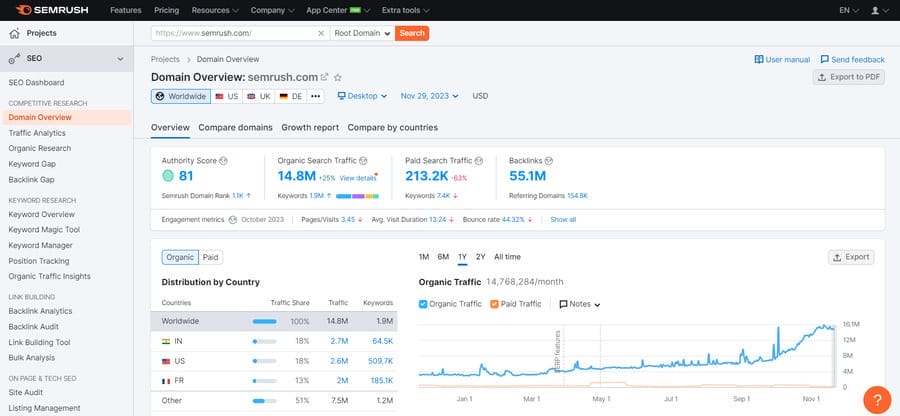Set chart range to 1M
900x416 pixels.
tap(424, 257)
